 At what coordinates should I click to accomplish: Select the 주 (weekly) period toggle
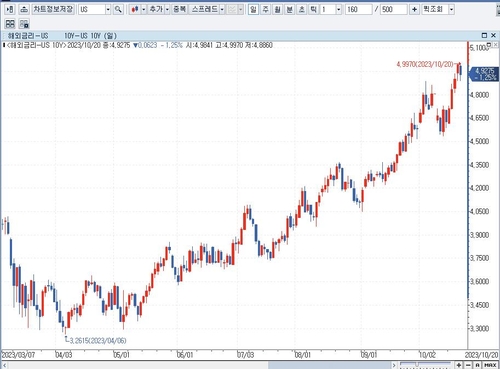click(265, 9)
